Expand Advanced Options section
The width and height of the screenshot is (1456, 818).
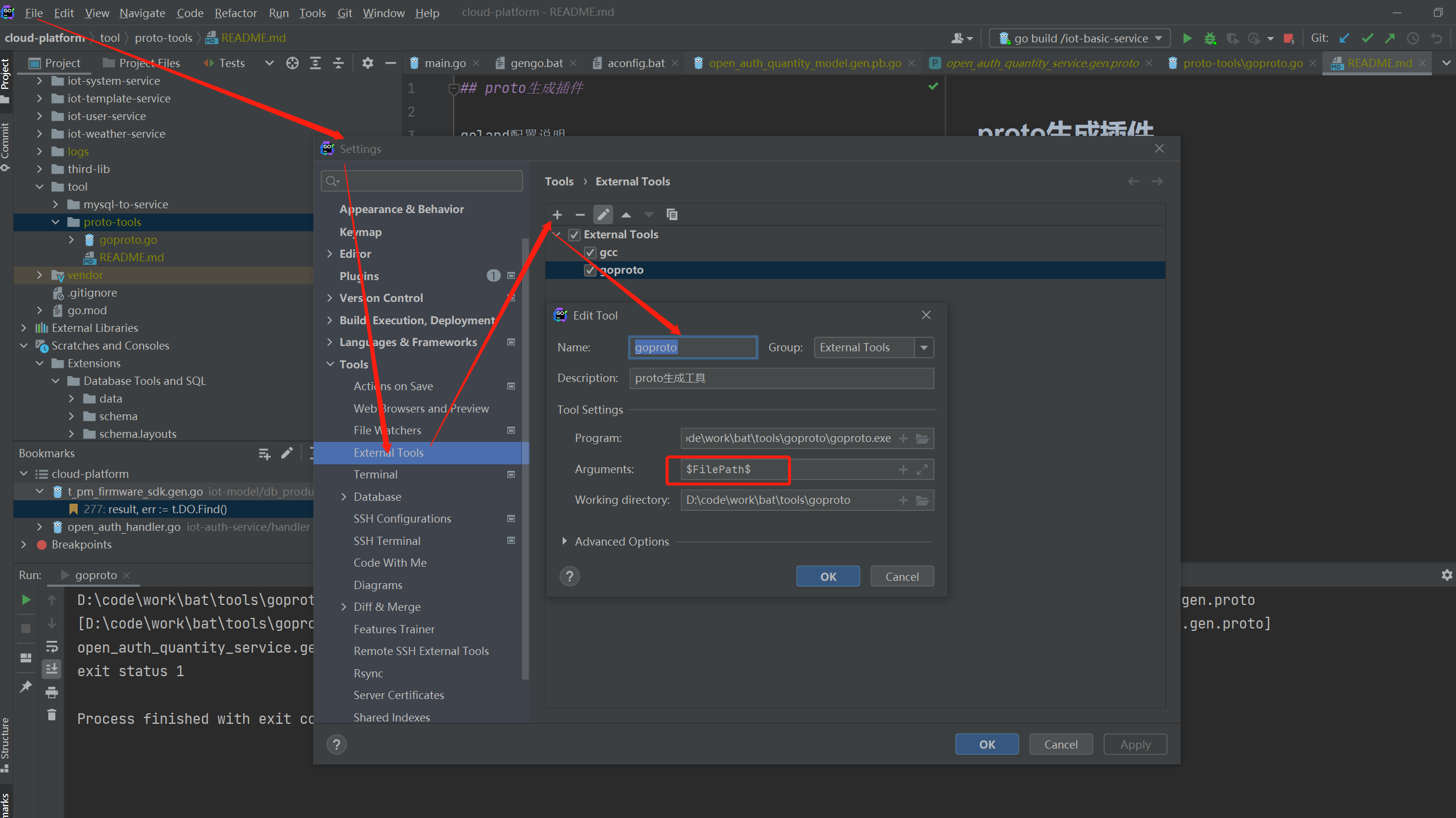coord(564,541)
